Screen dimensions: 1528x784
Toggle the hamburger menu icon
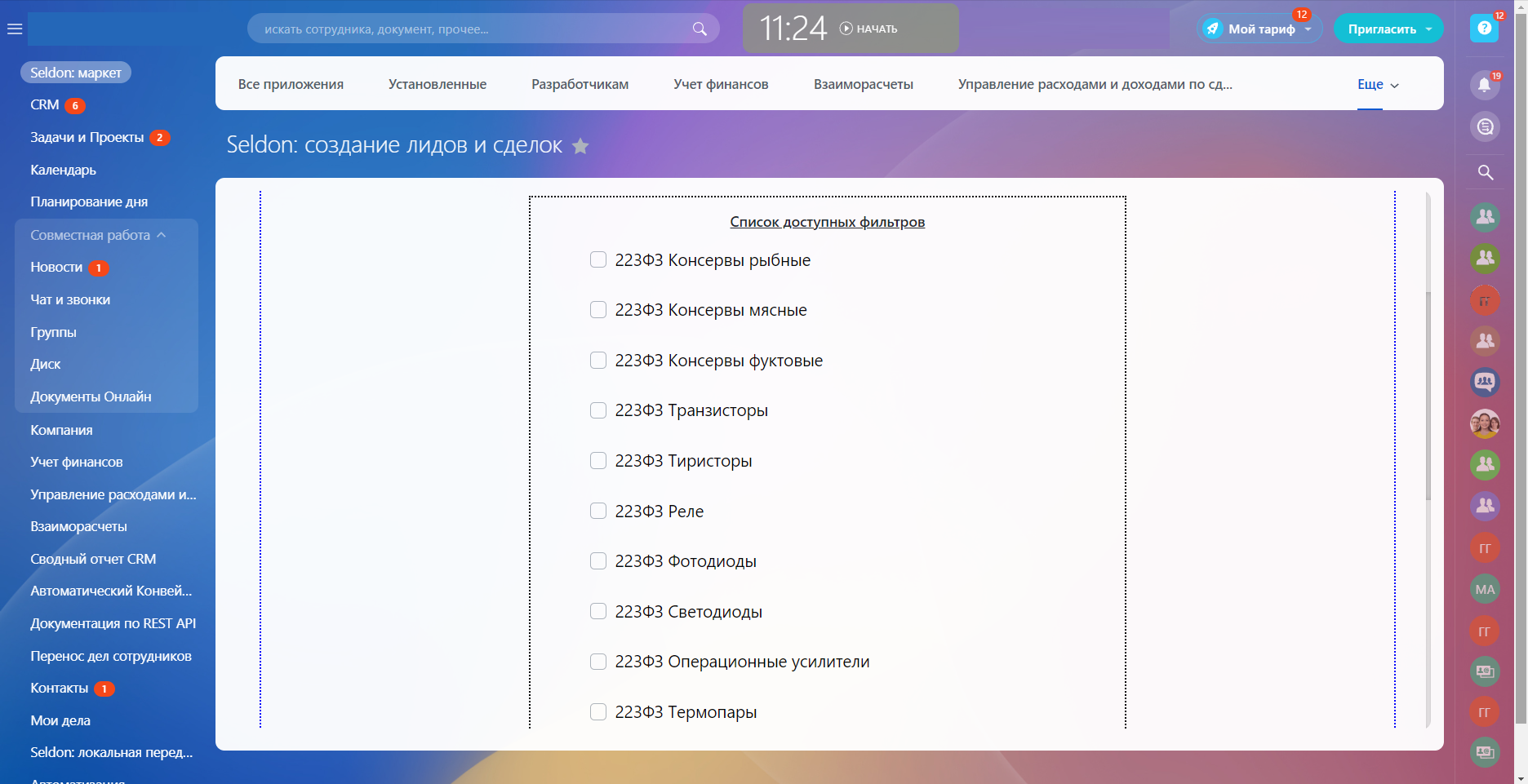14,29
